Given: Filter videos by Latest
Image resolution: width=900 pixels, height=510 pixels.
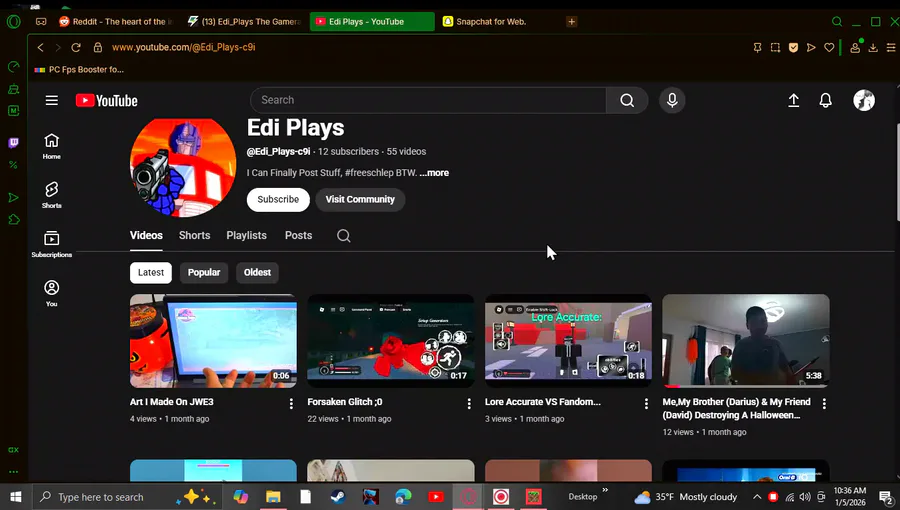Looking at the screenshot, I should (x=151, y=272).
